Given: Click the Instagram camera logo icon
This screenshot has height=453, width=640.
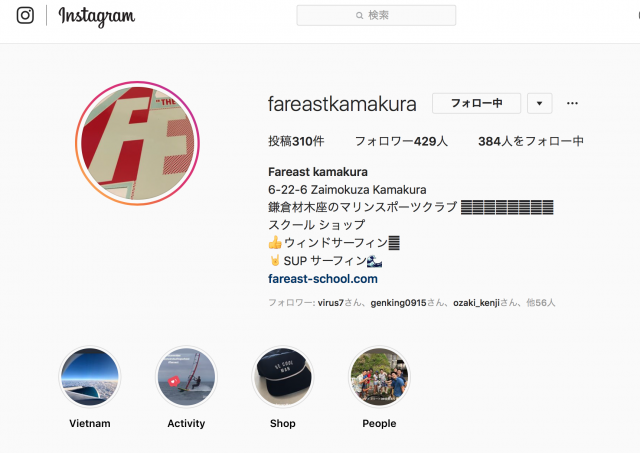Looking at the screenshot, I should point(25,16).
